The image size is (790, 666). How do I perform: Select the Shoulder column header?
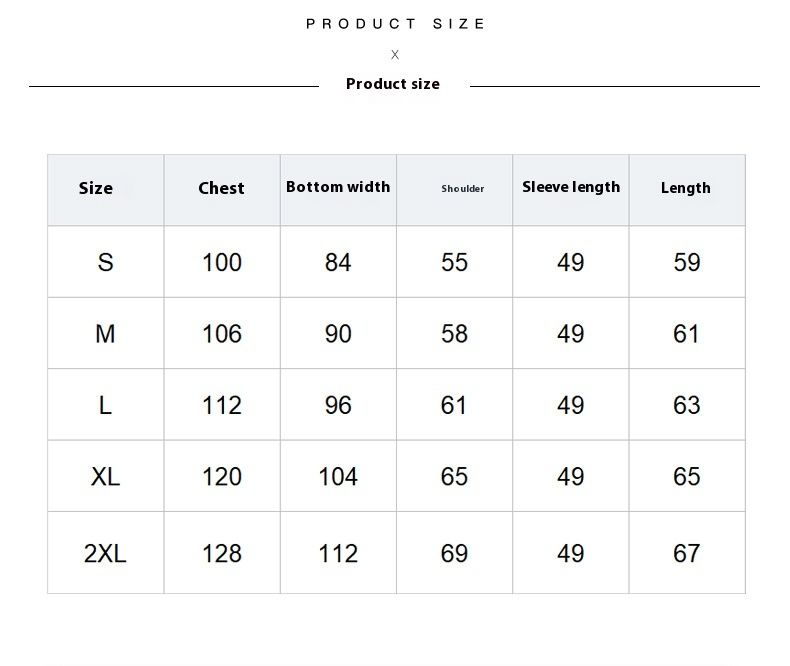(x=463, y=189)
